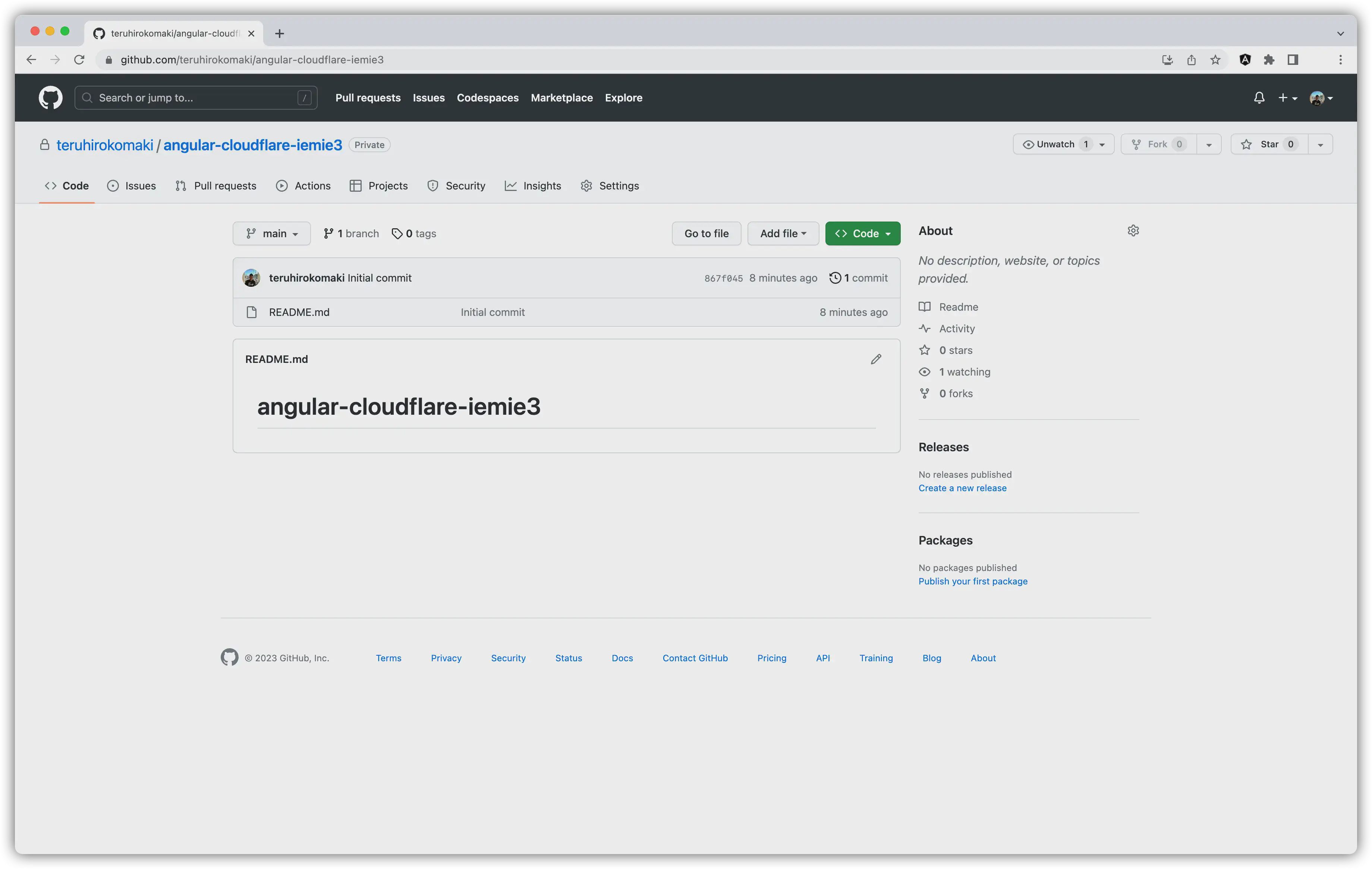Image resolution: width=1372 pixels, height=869 pixels.
Task: Open the repository Security tab
Action: click(456, 185)
